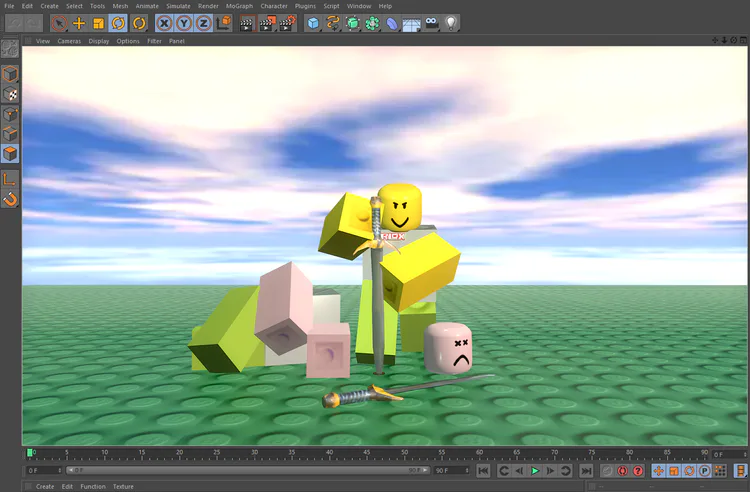Switch to Model mode cube icon
Screen dimensions: 750x492
pyautogui.click(x=10, y=74)
